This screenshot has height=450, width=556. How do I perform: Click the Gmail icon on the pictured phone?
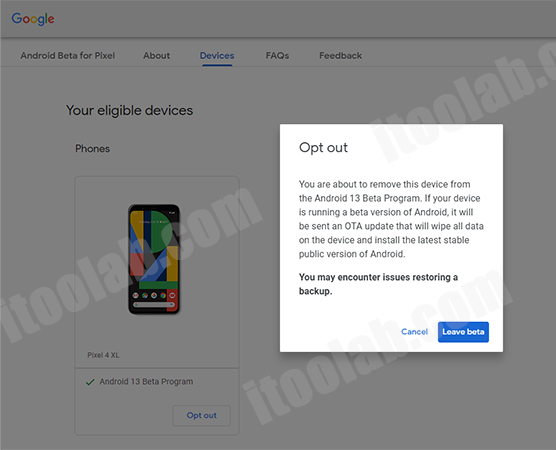[x=135, y=295]
